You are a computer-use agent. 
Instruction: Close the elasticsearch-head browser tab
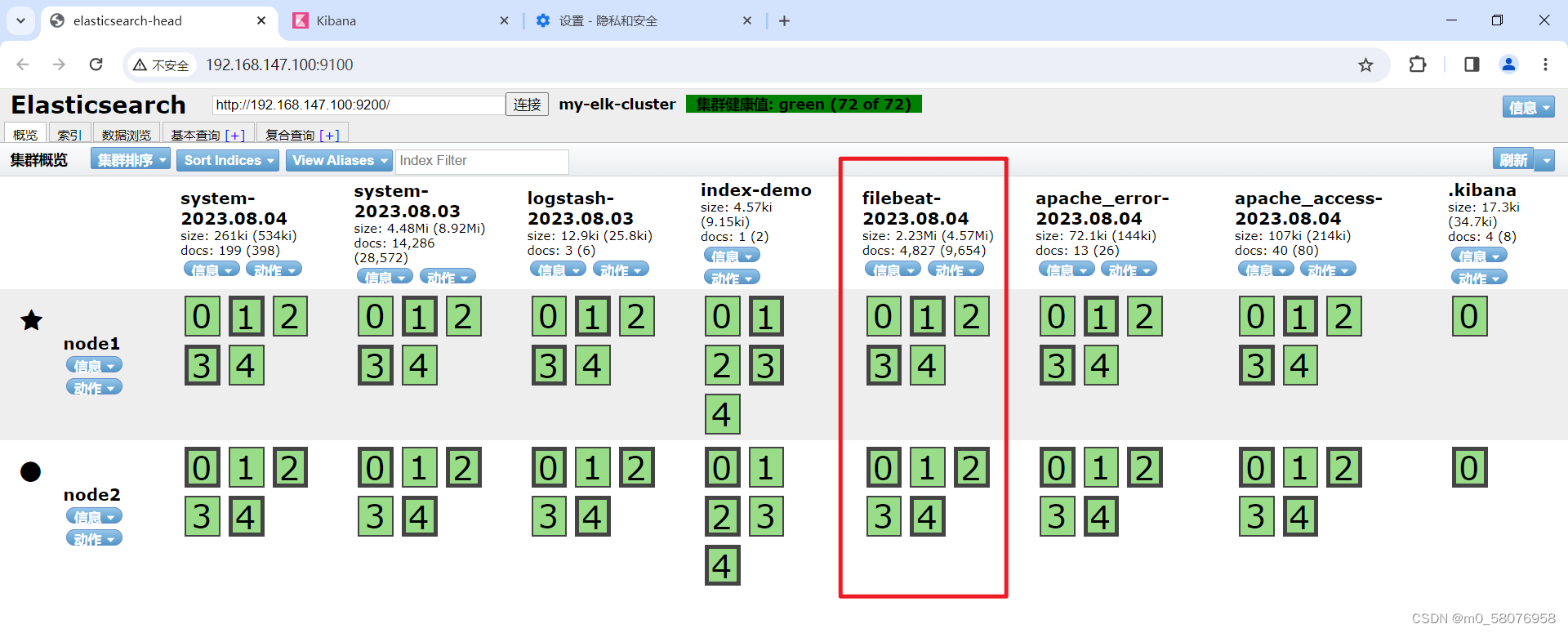261,20
